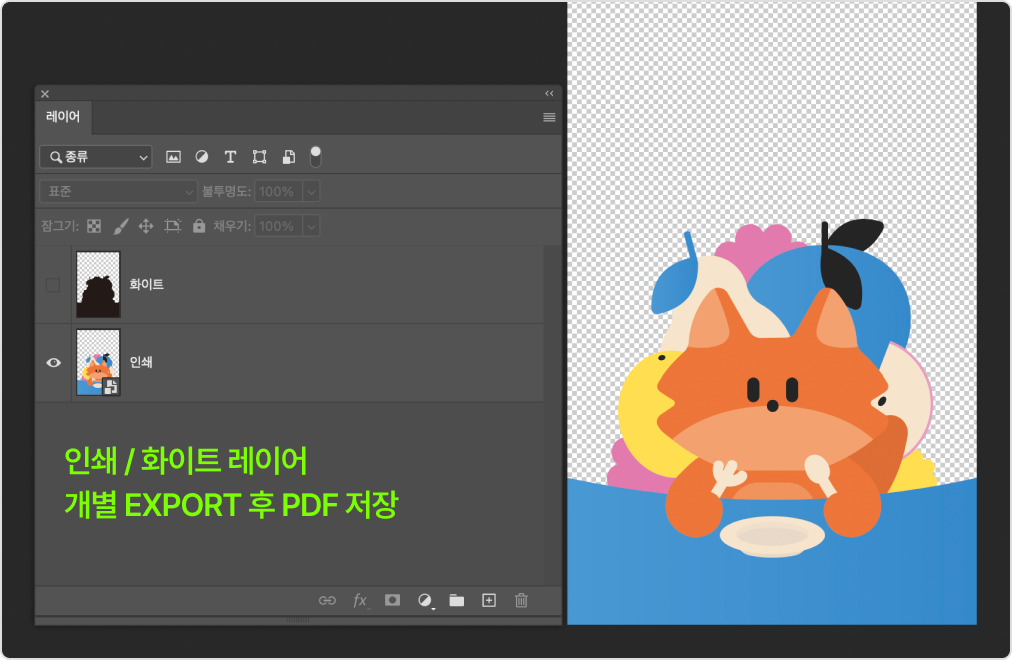The image size is (1012, 660).
Task: Open the 종류 filter type dropdown
Action: (x=96, y=157)
